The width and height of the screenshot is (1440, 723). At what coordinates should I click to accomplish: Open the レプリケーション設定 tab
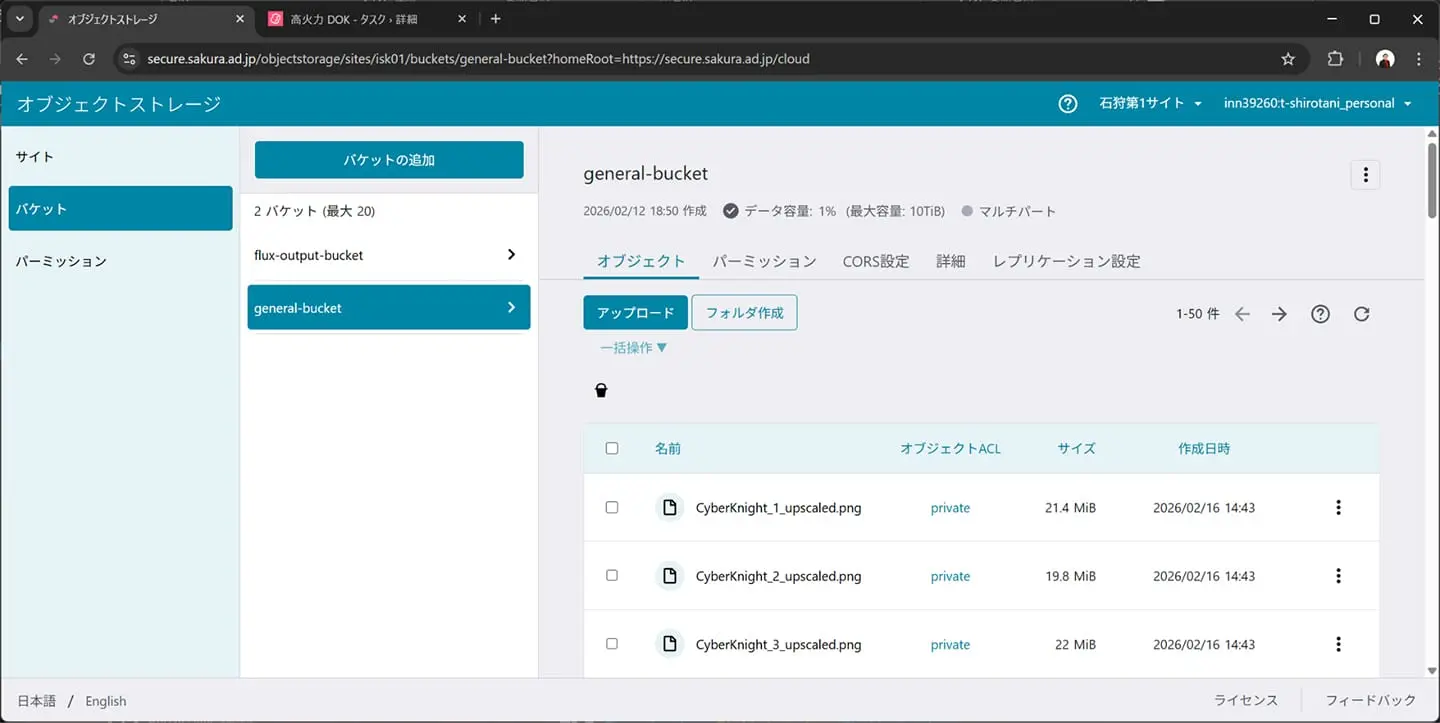click(x=1066, y=261)
